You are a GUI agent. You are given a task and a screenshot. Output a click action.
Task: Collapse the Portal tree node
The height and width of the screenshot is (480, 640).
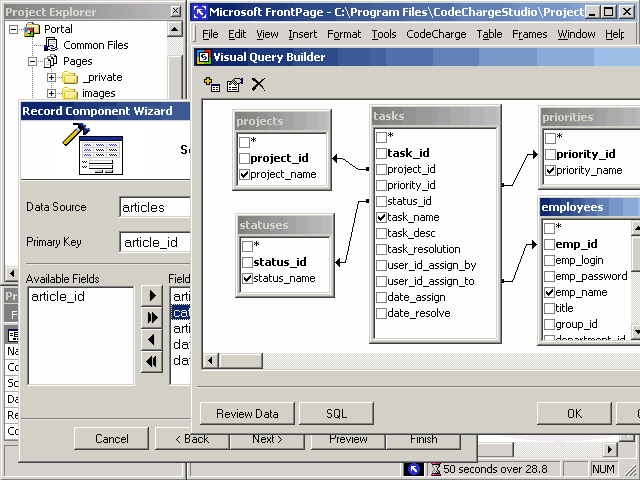[x=13, y=29]
